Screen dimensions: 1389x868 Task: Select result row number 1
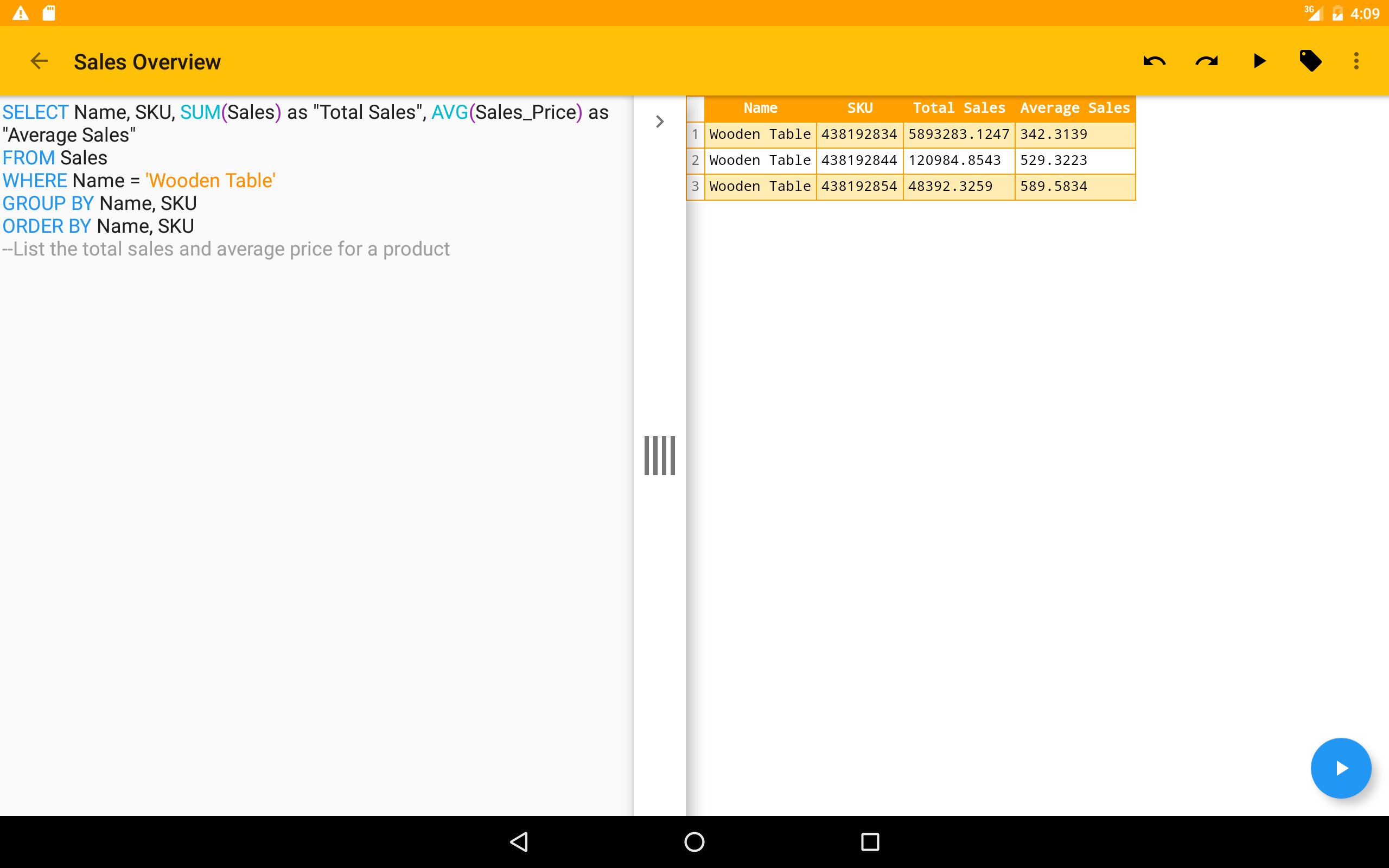tap(695, 135)
